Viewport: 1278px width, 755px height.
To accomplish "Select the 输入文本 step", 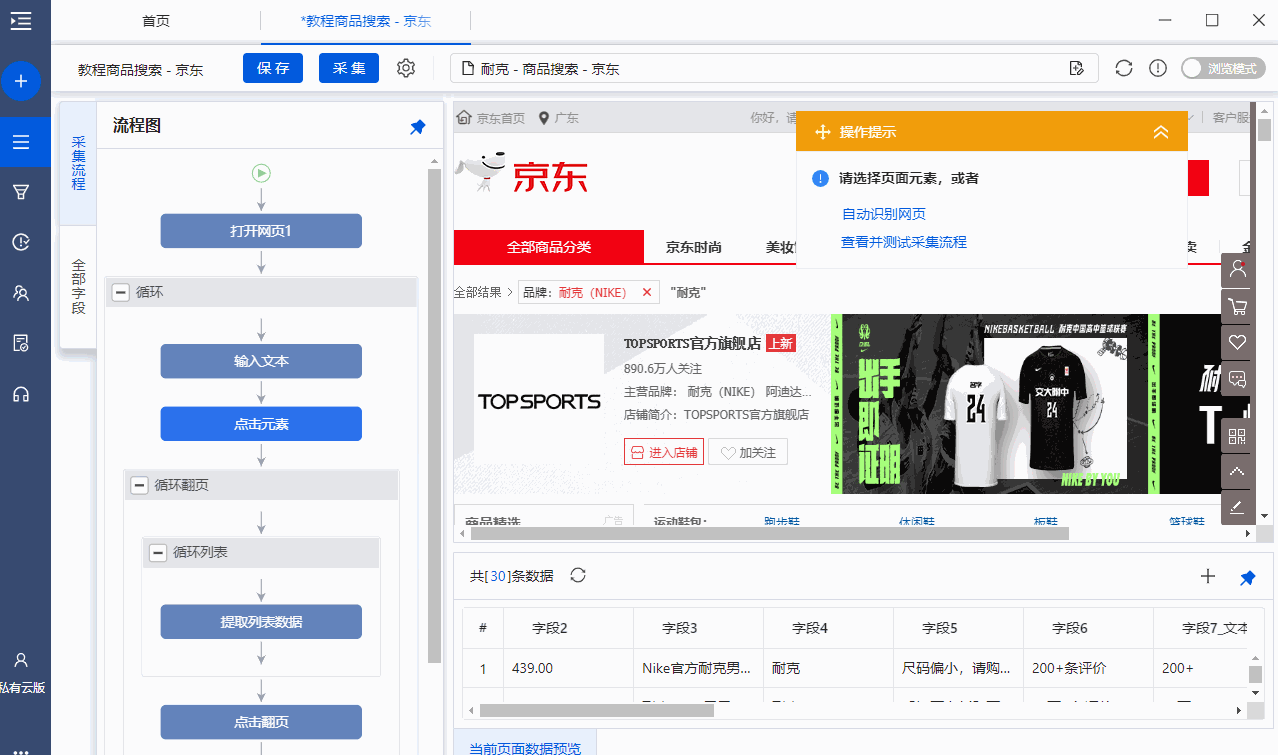I will 261,361.
